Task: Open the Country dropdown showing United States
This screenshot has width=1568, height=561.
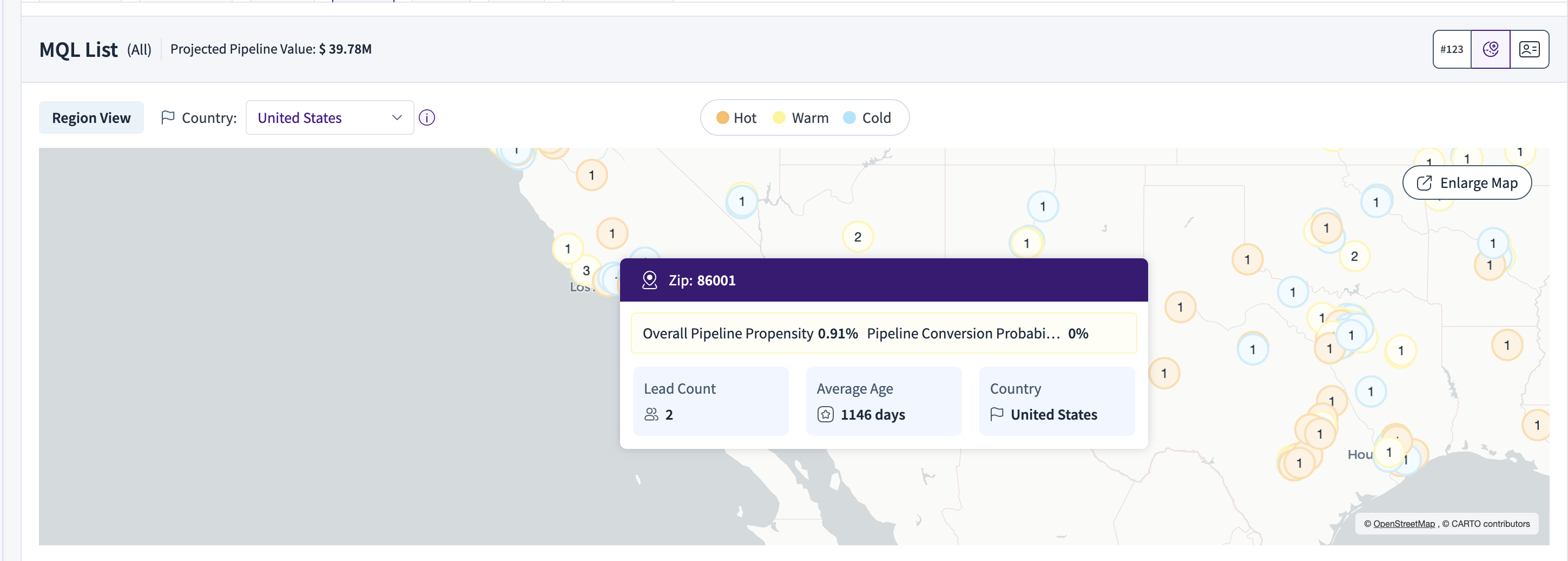Action: tap(330, 118)
